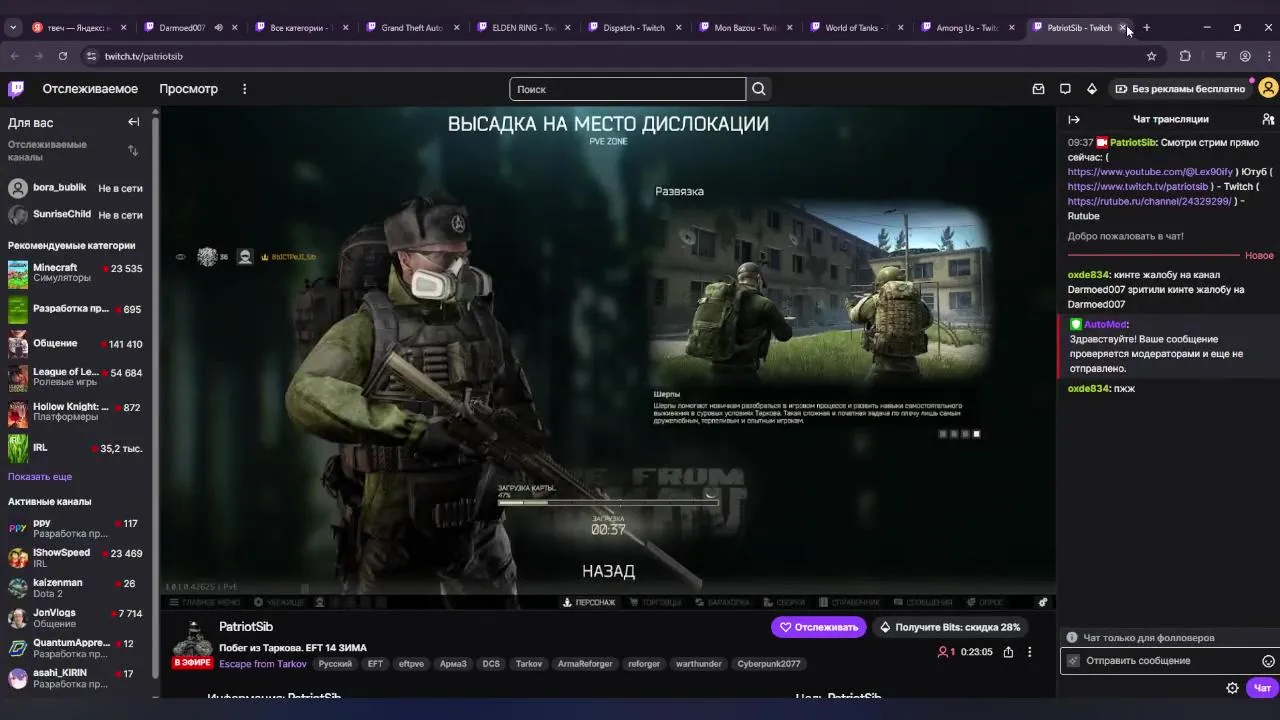Open browser tab search dropdown
1280x720 pixels.
(x=13, y=27)
